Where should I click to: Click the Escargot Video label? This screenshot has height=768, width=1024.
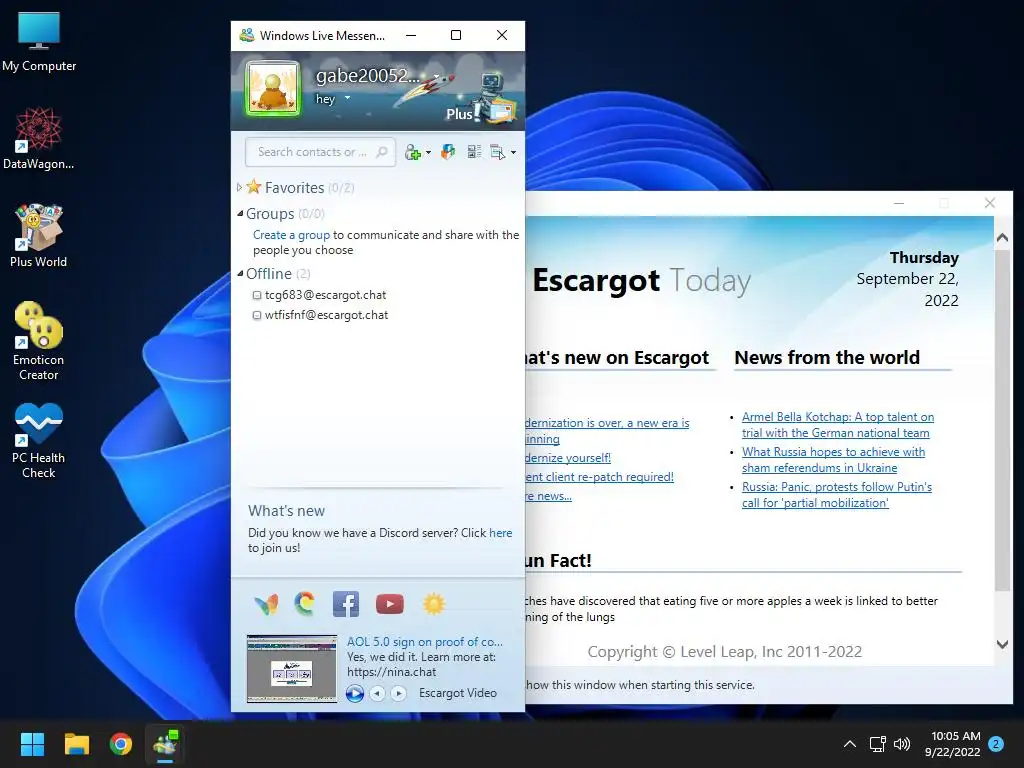pyautogui.click(x=458, y=693)
